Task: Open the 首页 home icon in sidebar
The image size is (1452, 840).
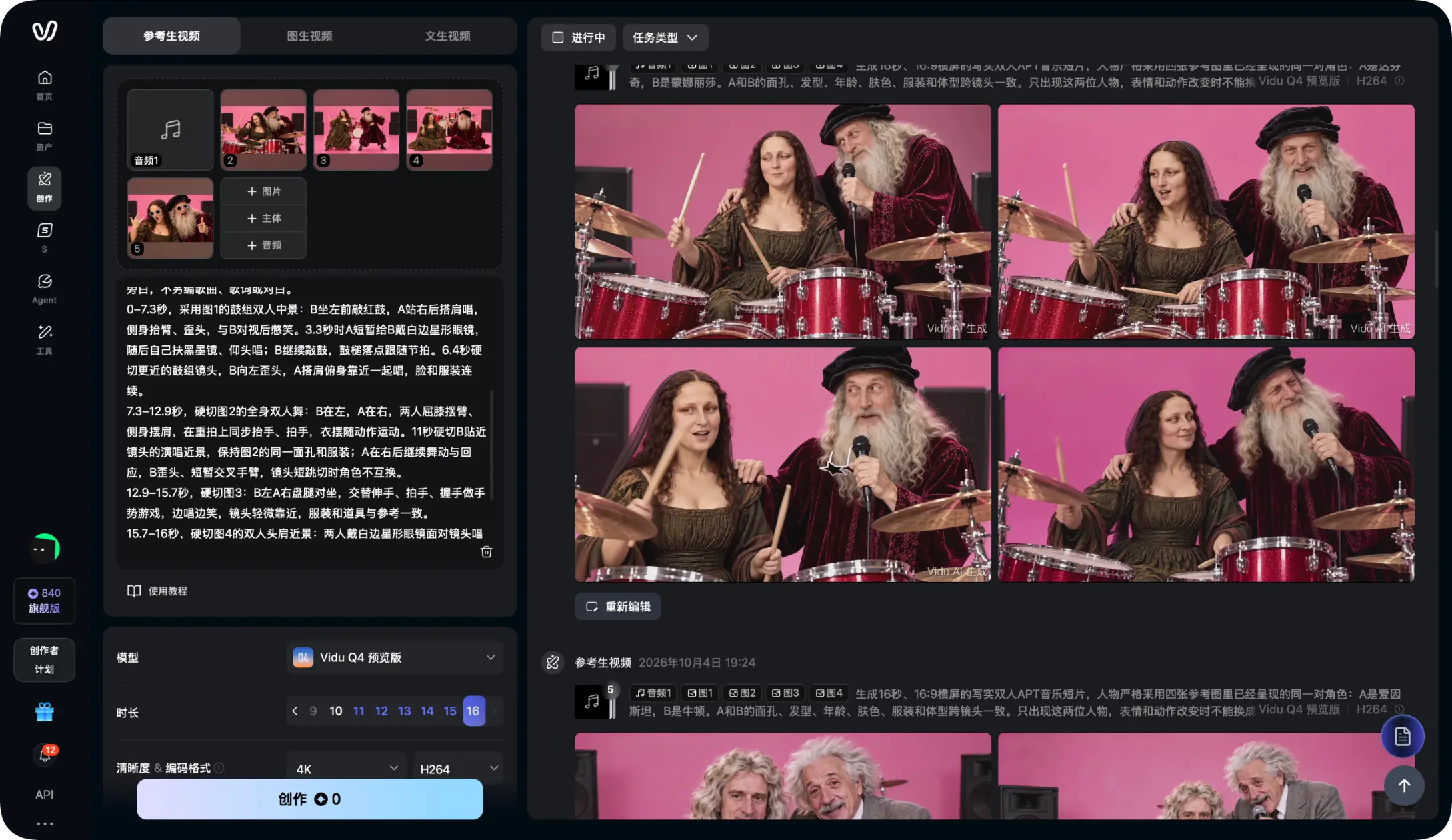Action: click(45, 85)
